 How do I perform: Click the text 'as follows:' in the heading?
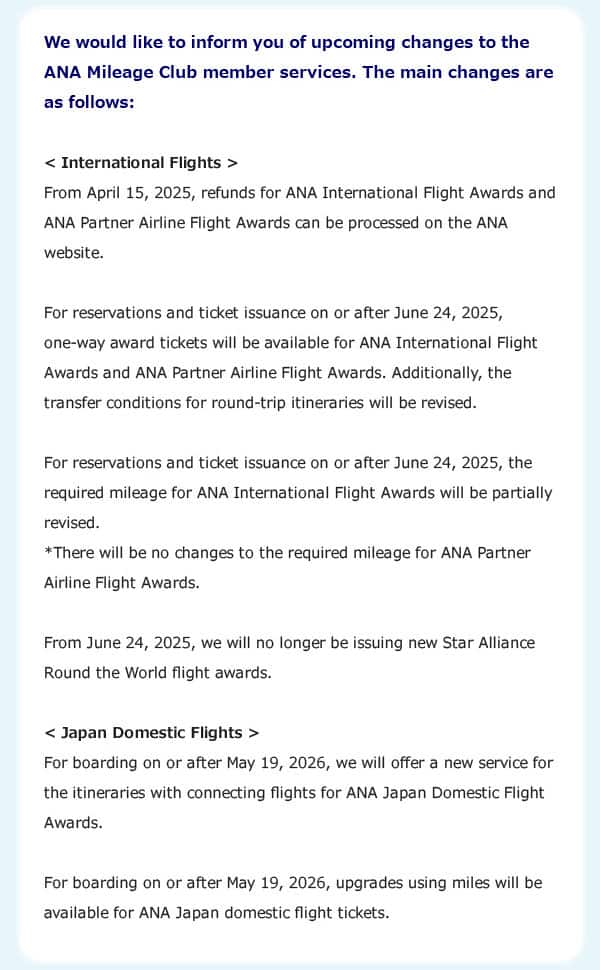point(88,102)
